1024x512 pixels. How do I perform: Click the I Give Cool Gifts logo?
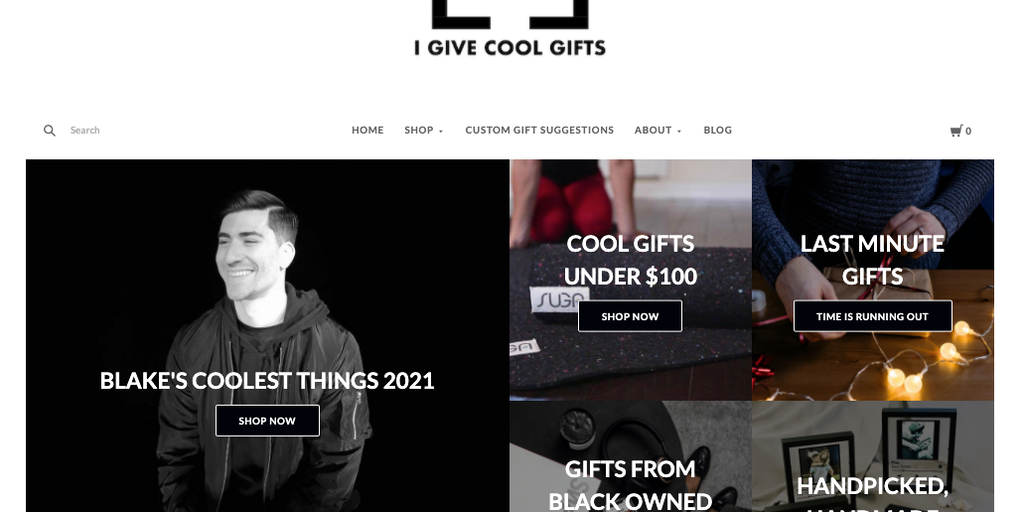tap(510, 28)
